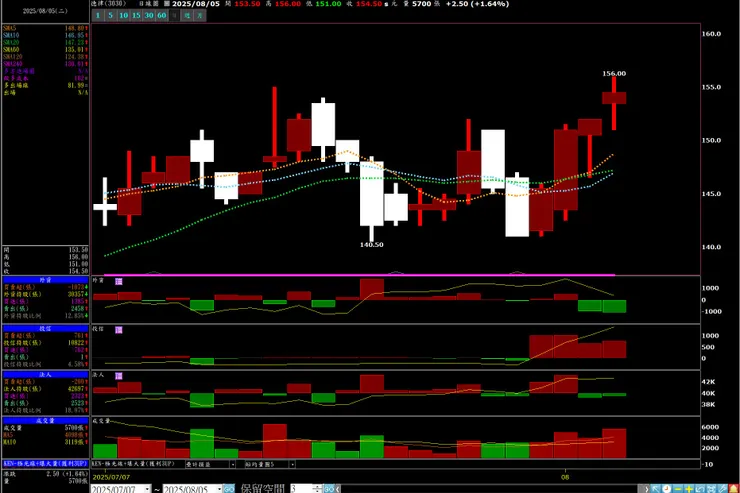Click the 法人 panel header in left sidebar
The width and height of the screenshot is (740, 493).
[x=45, y=375]
